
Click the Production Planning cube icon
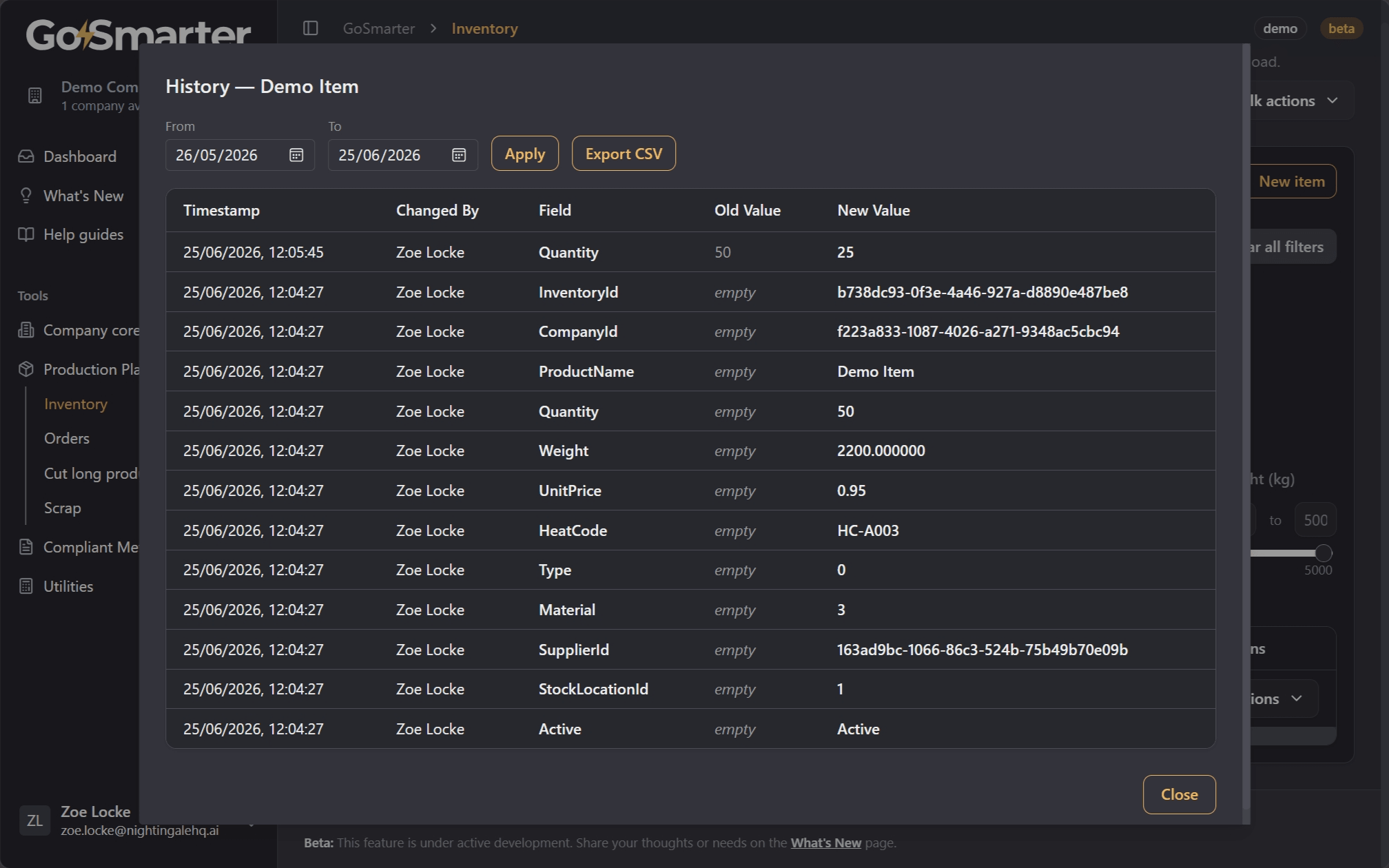click(x=26, y=369)
